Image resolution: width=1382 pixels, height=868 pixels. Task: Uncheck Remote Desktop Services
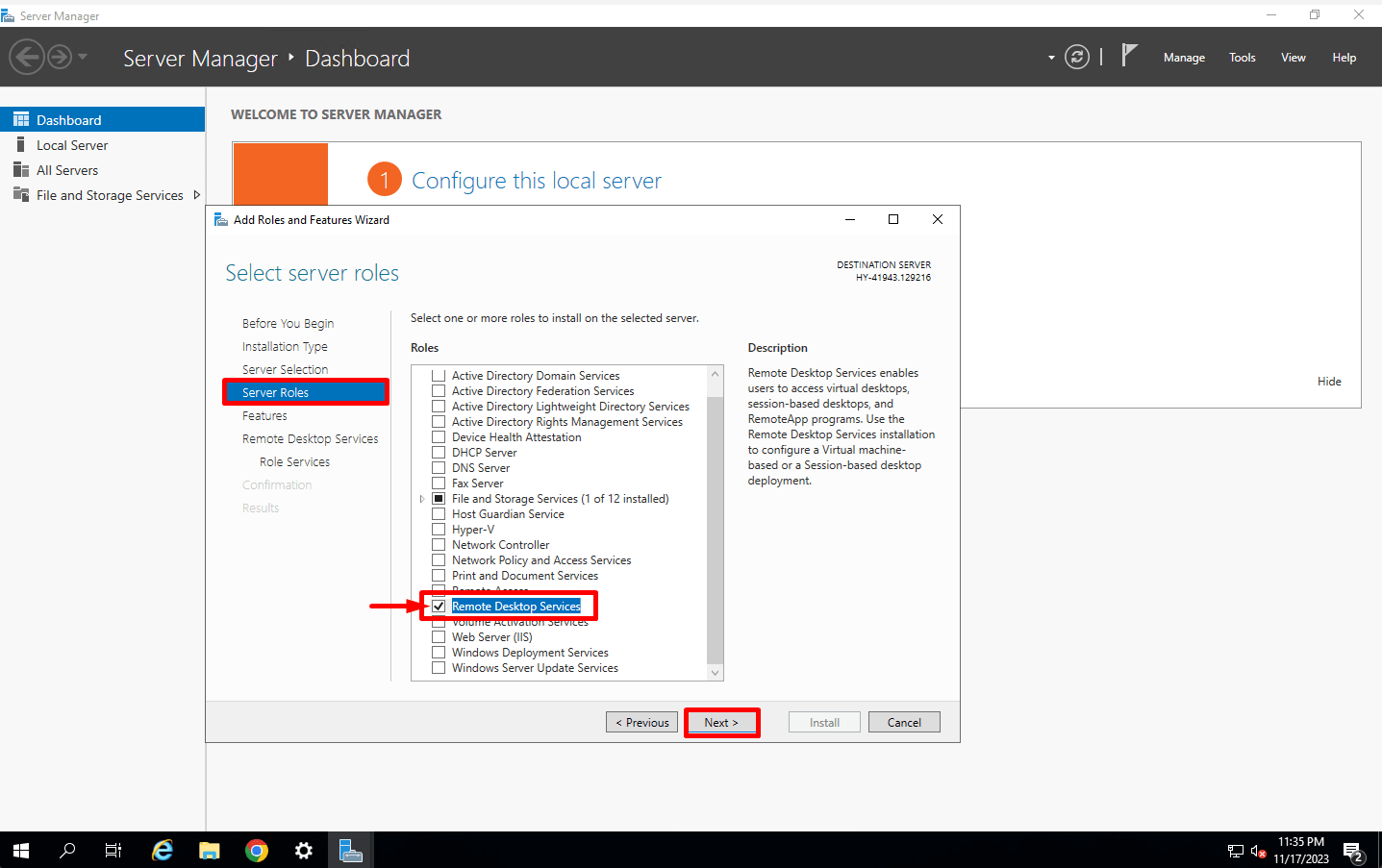pos(439,606)
